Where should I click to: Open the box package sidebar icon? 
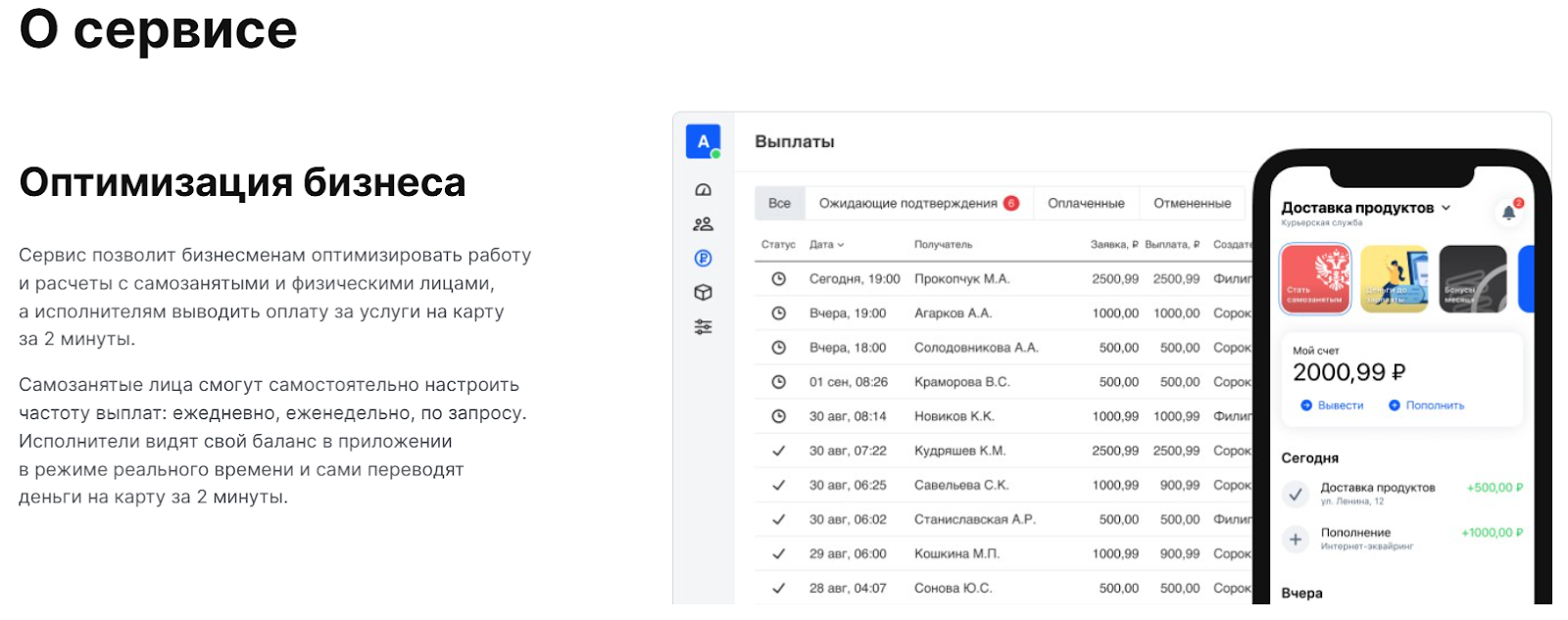[703, 293]
